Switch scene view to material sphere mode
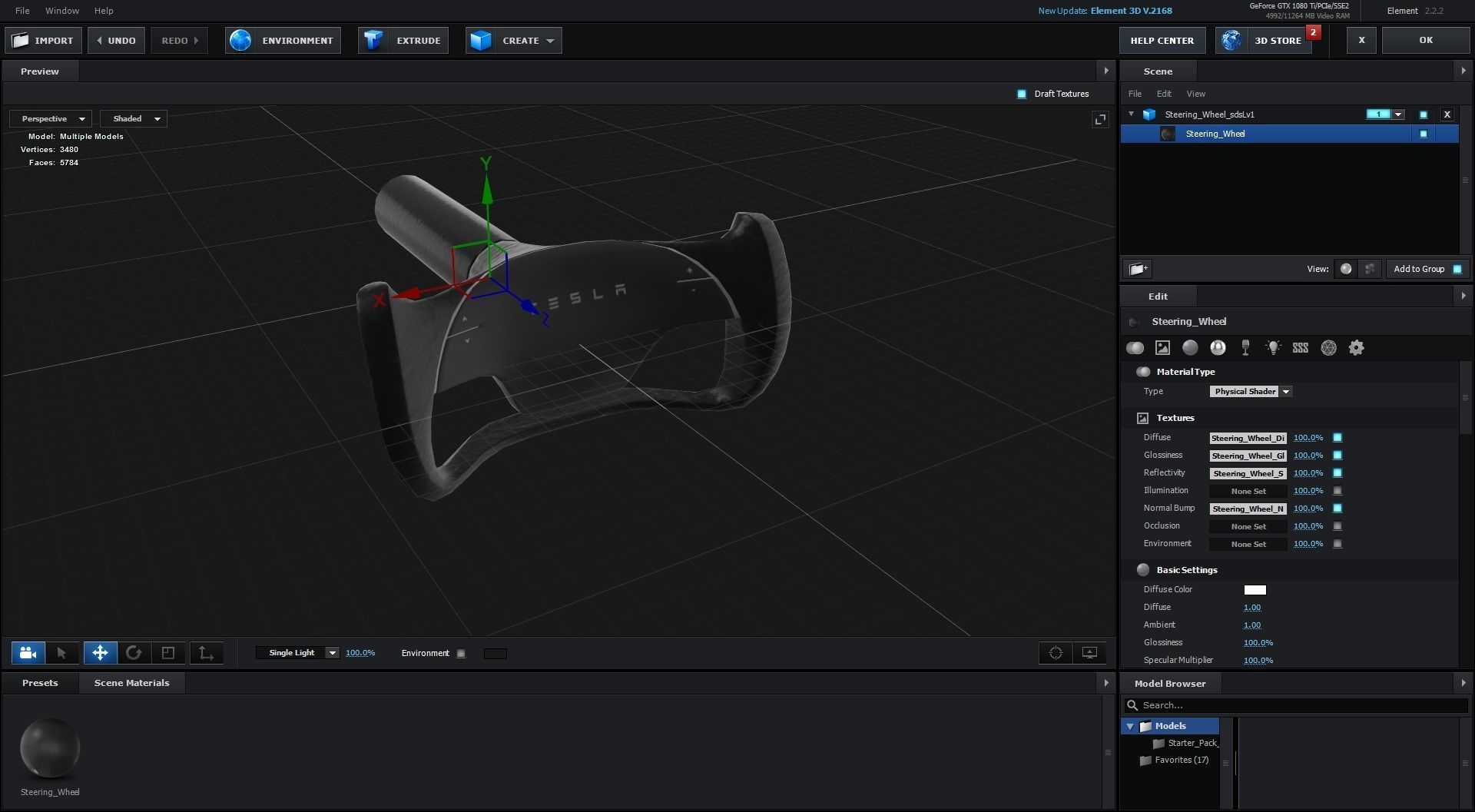This screenshot has height=812, width=1475. [x=1345, y=269]
